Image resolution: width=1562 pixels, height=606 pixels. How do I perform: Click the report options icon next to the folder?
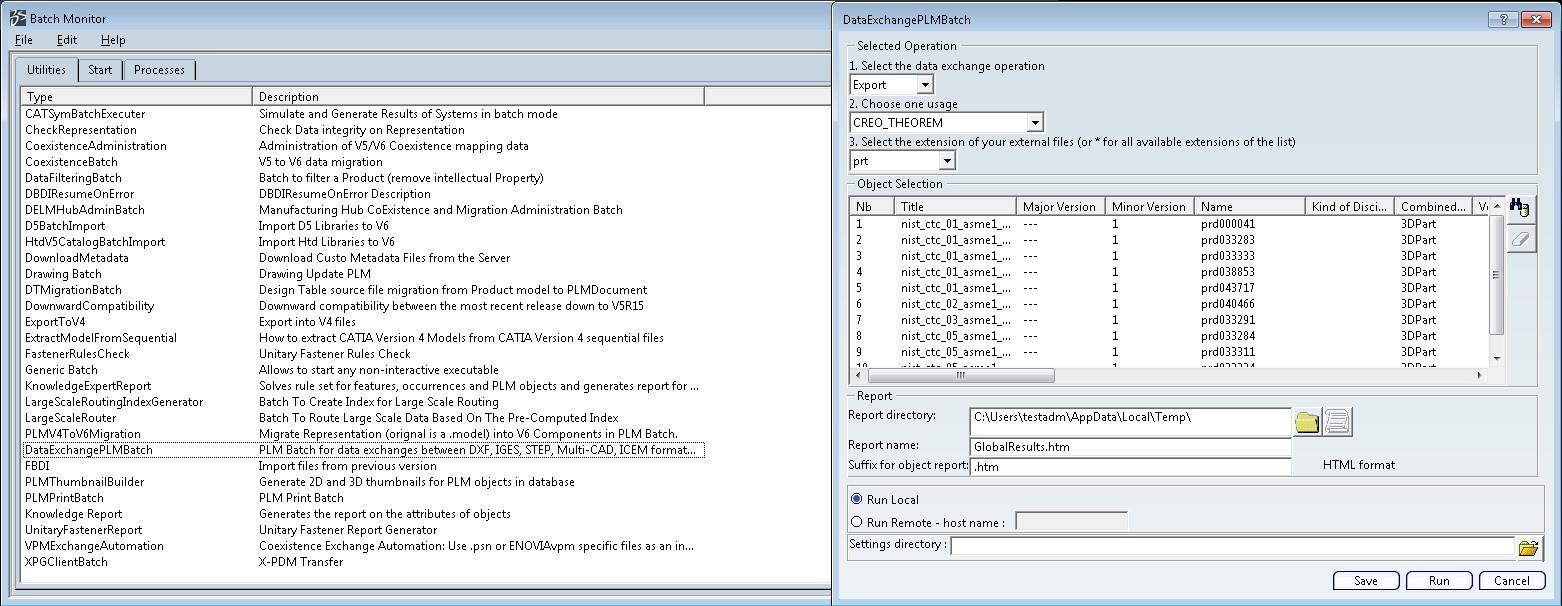1338,422
